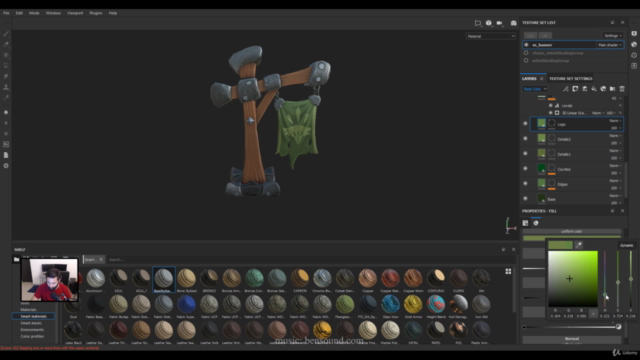The height and width of the screenshot is (360, 640).
Task: Hide the Logo layer
Action: tap(526, 124)
